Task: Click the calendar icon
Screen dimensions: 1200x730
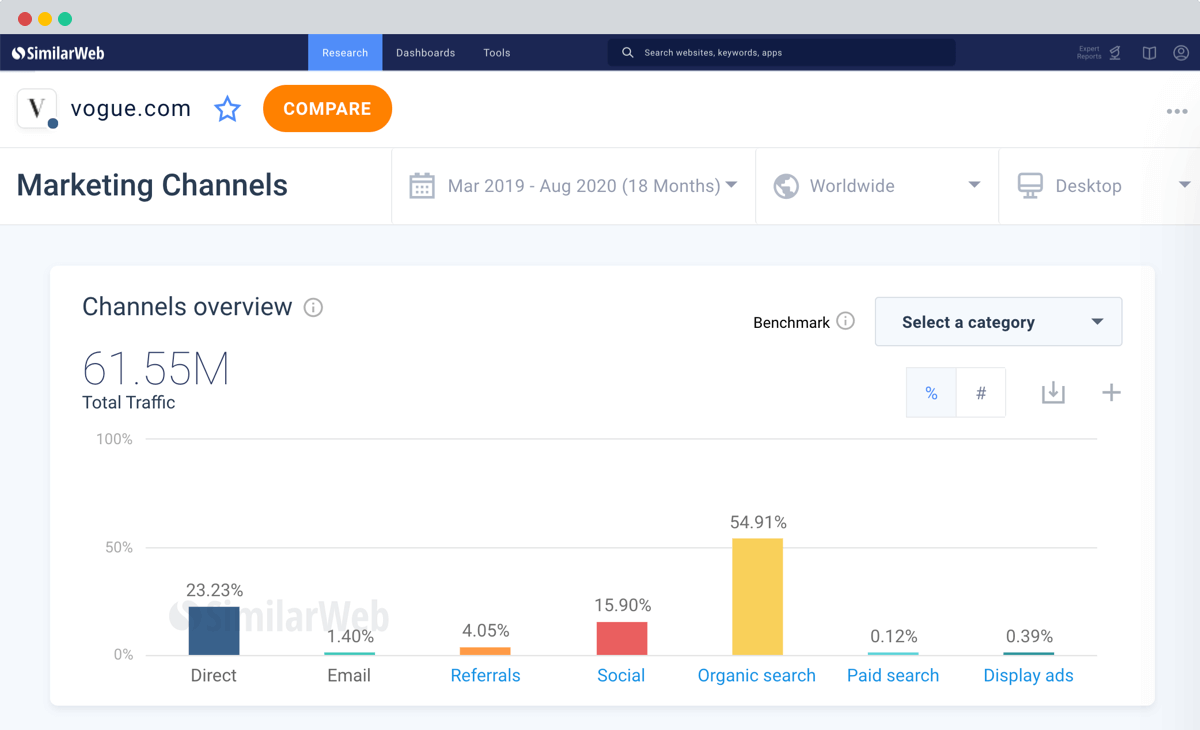Action: click(x=422, y=186)
